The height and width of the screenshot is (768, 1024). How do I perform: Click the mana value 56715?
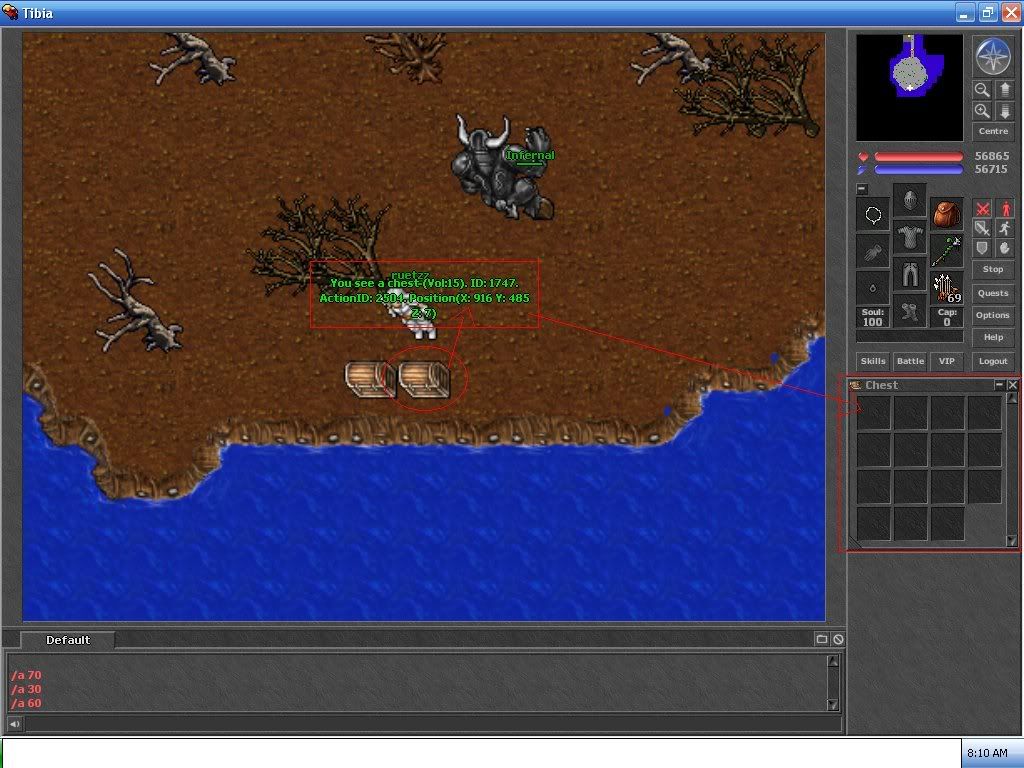point(991,169)
